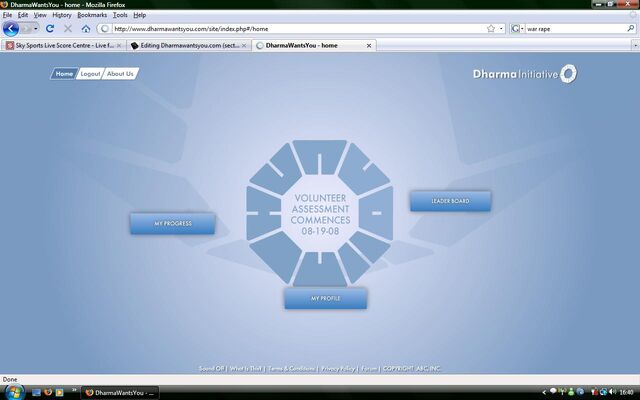Click the Done status bar text
This screenshot has height=400, width=640.
(x=10, y=379)
